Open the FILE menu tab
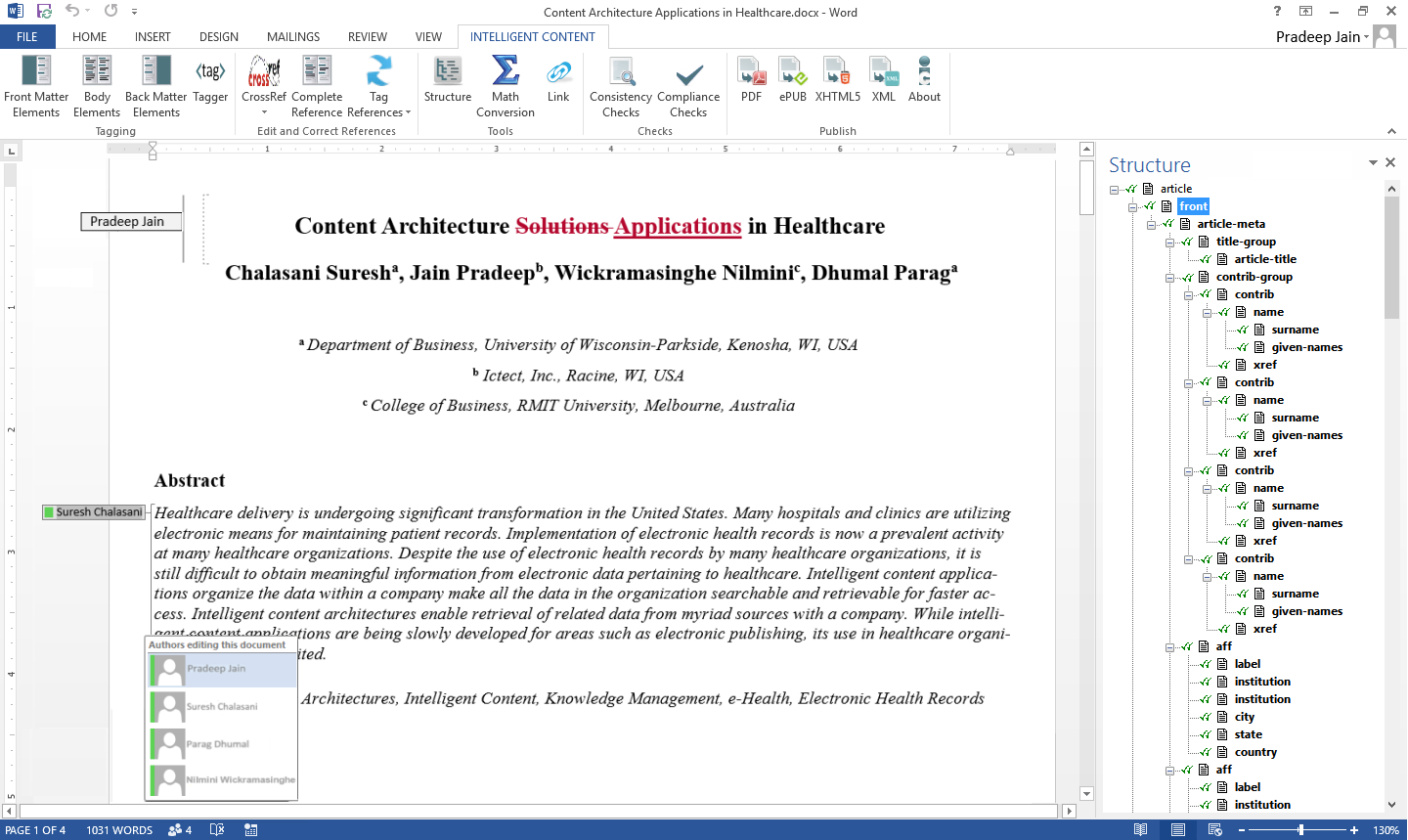Screen dimensions: 1408x840 [x=27, y=37]
